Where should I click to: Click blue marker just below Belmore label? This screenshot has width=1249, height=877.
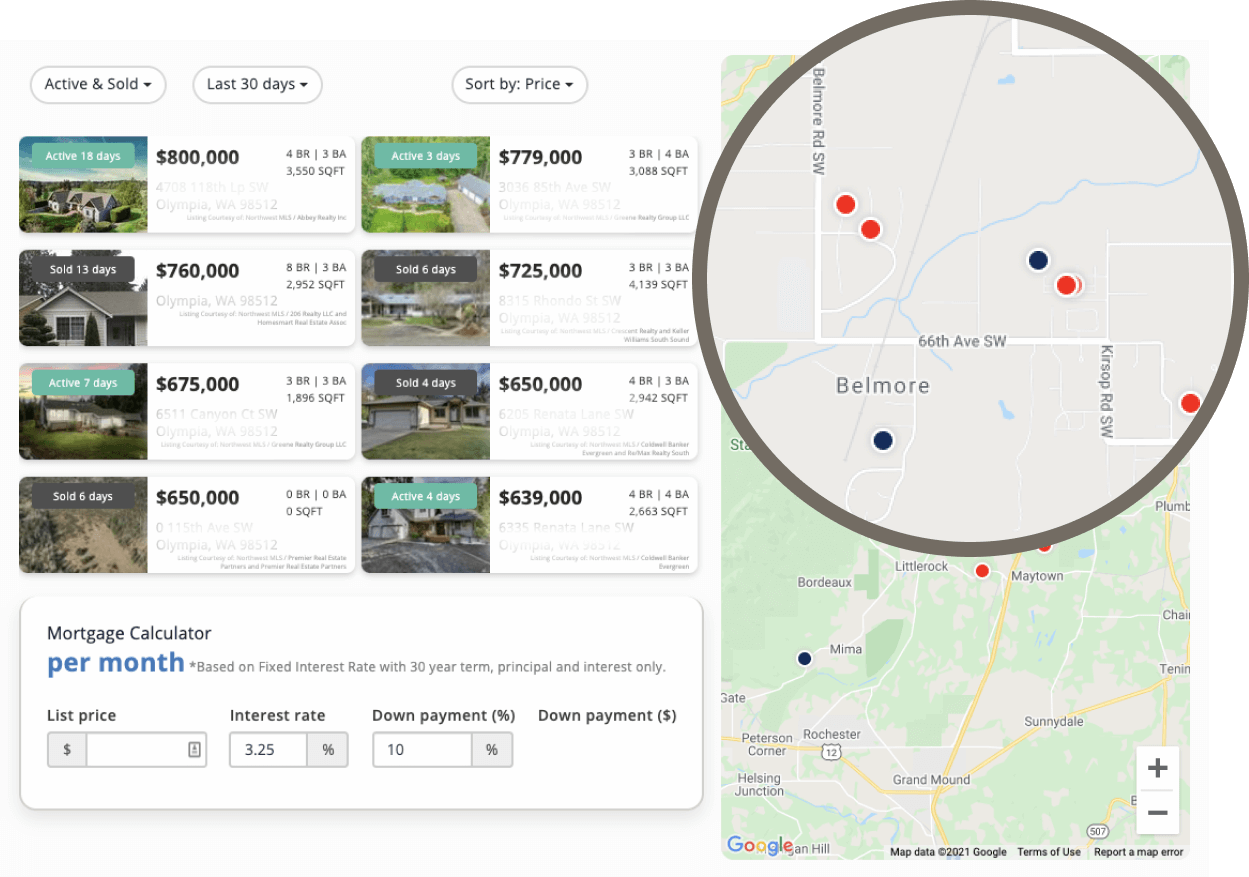point(883,440)
